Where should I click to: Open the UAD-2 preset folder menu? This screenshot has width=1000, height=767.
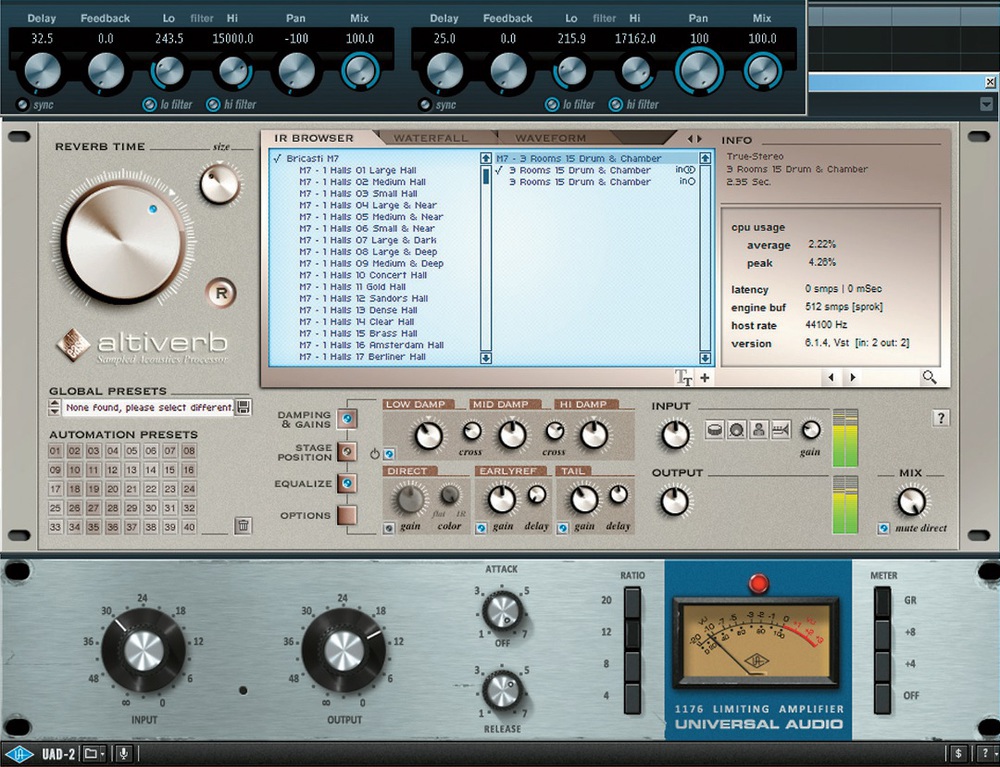click(x=94, y=754)
